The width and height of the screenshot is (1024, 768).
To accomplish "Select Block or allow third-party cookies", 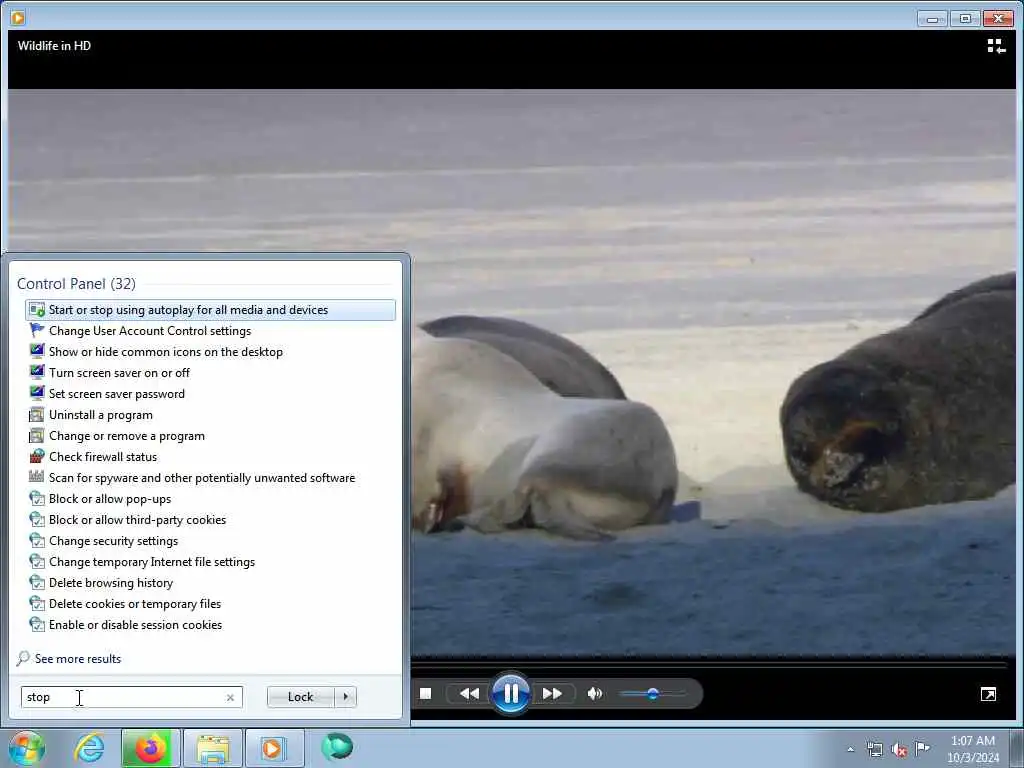I will pos(210,520).
